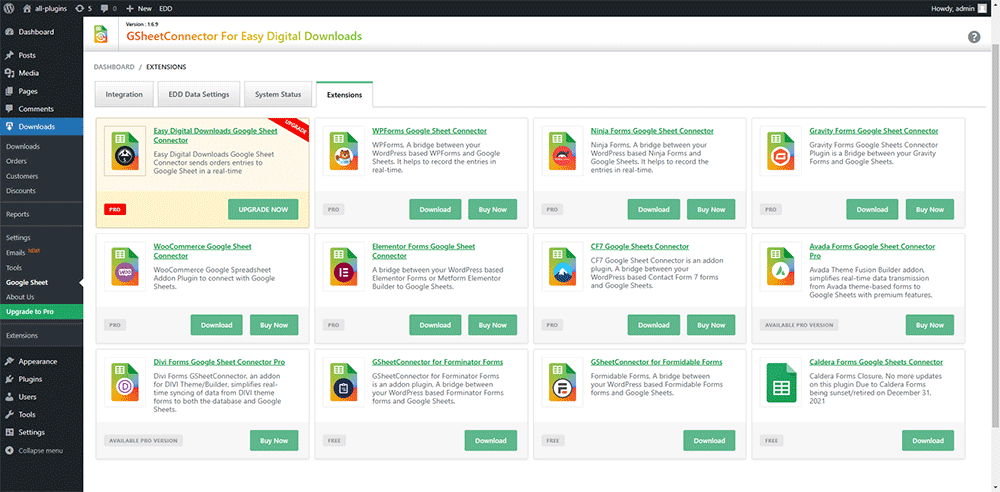This screenshot has height=492, width=1000.
Task: Click the Formidable Forms connector icon
Action: pyautogui.click(x=562, y=382)
